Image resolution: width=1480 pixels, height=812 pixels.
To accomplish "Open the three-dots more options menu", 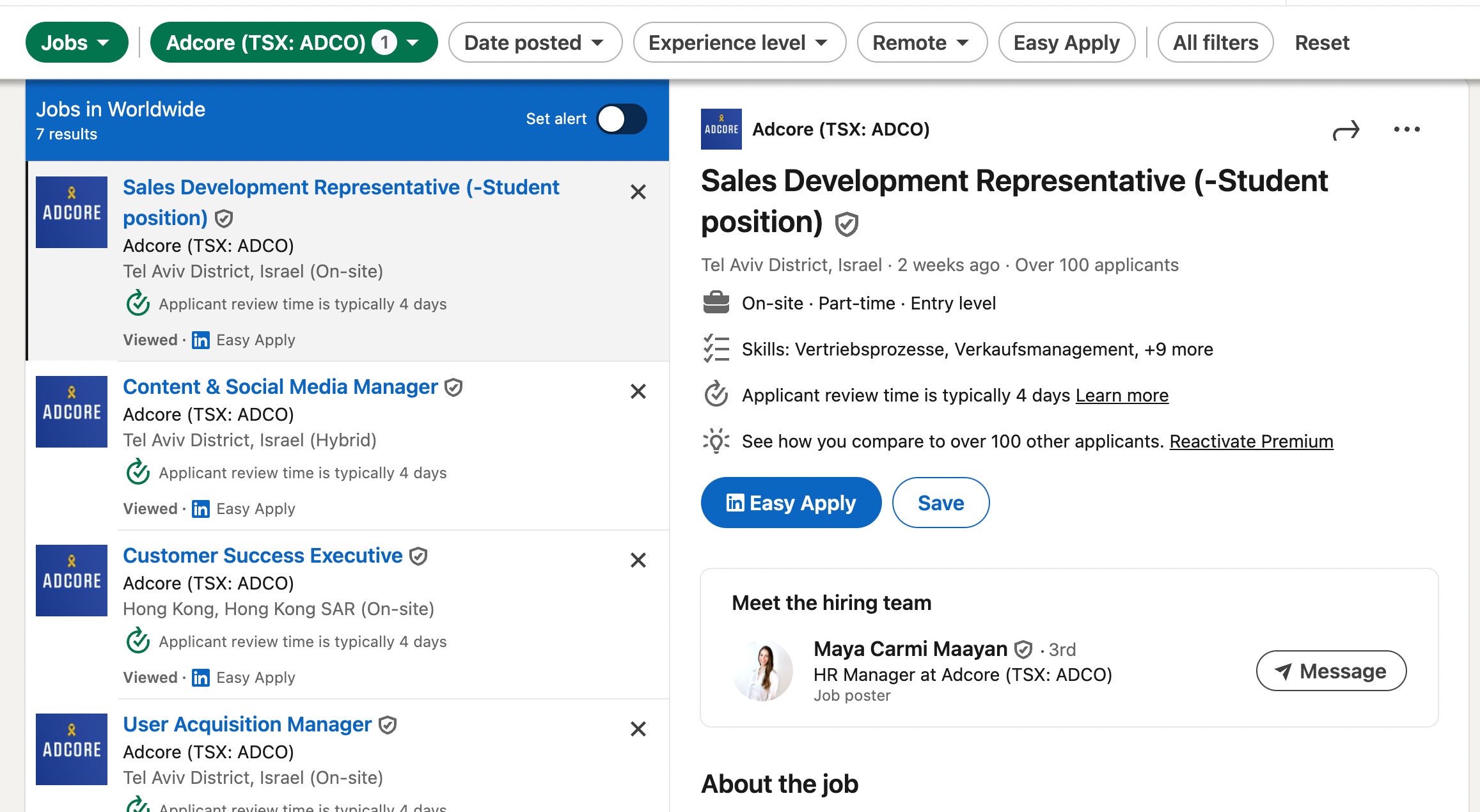I will pyautogui.click(x=1406, y=129).
